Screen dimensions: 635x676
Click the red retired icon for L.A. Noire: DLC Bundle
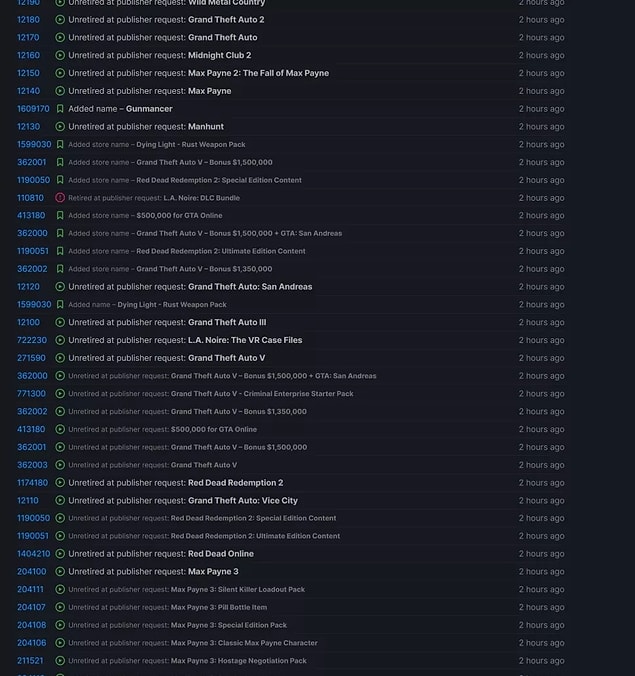[x=60, y=198]
